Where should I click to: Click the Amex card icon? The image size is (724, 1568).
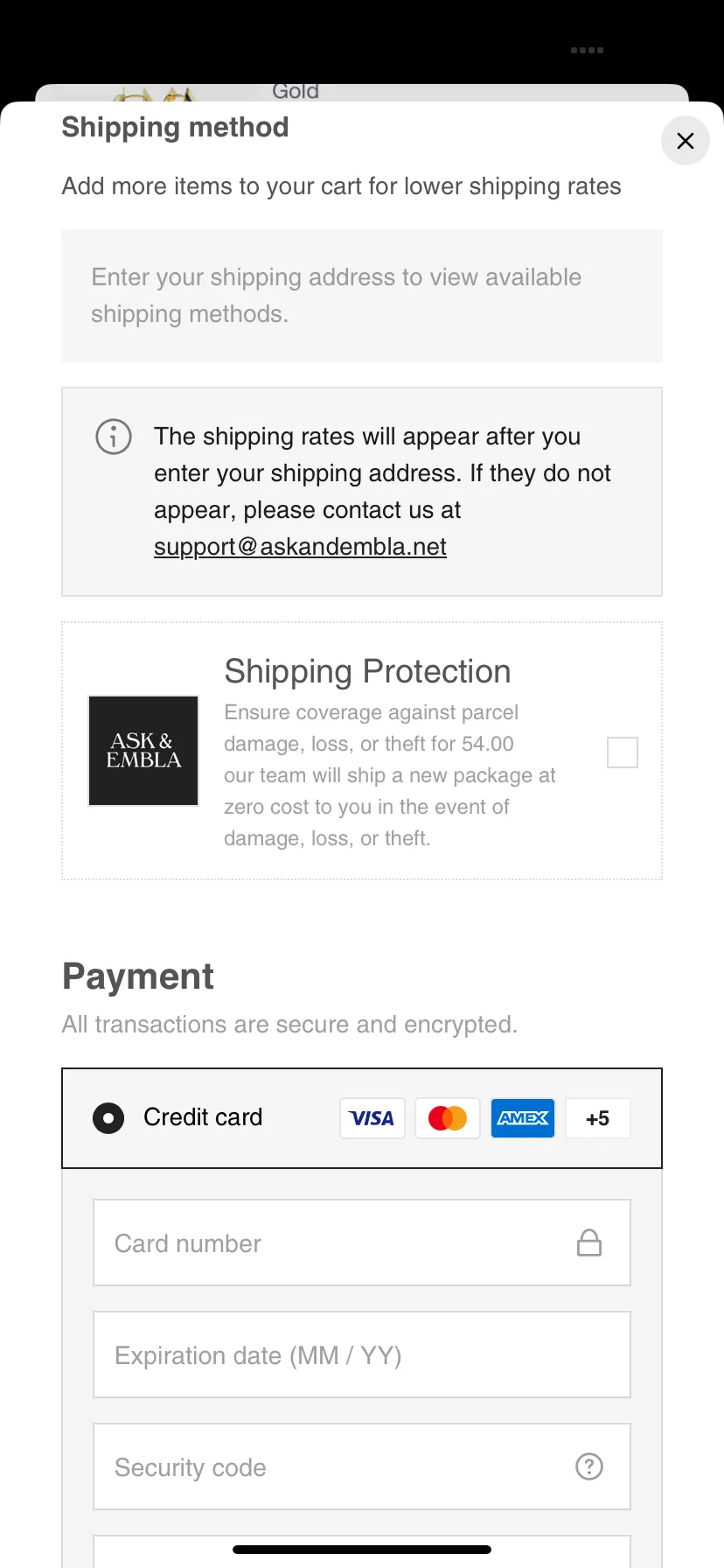point(523,1118)
